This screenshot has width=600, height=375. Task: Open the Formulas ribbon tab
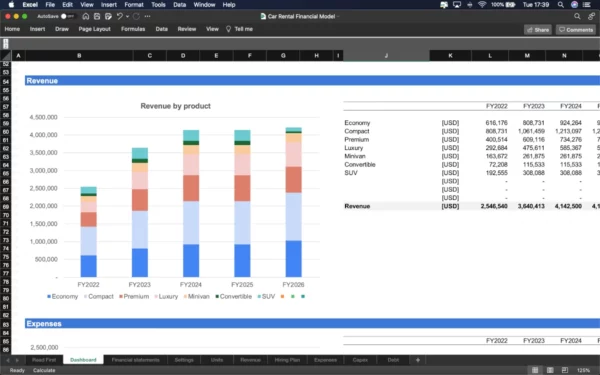coord(133,29)
